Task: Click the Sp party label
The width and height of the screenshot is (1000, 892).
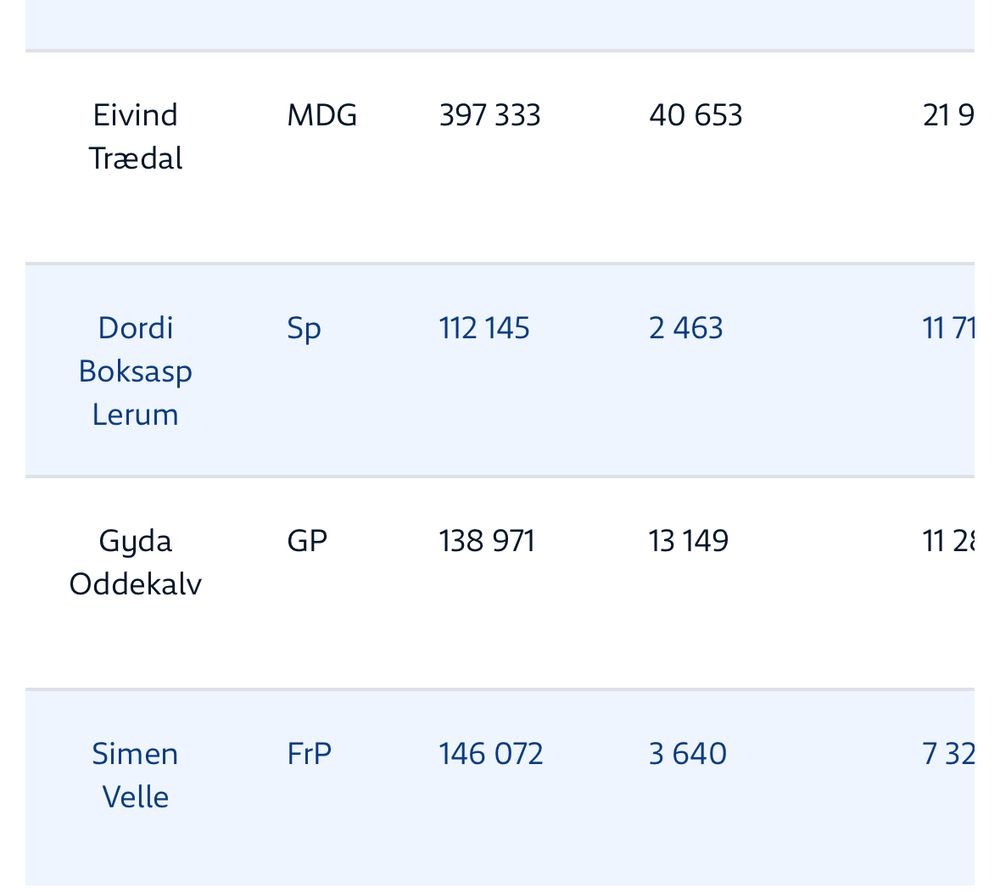Action: pyautogui.click(x=304, y=330)
